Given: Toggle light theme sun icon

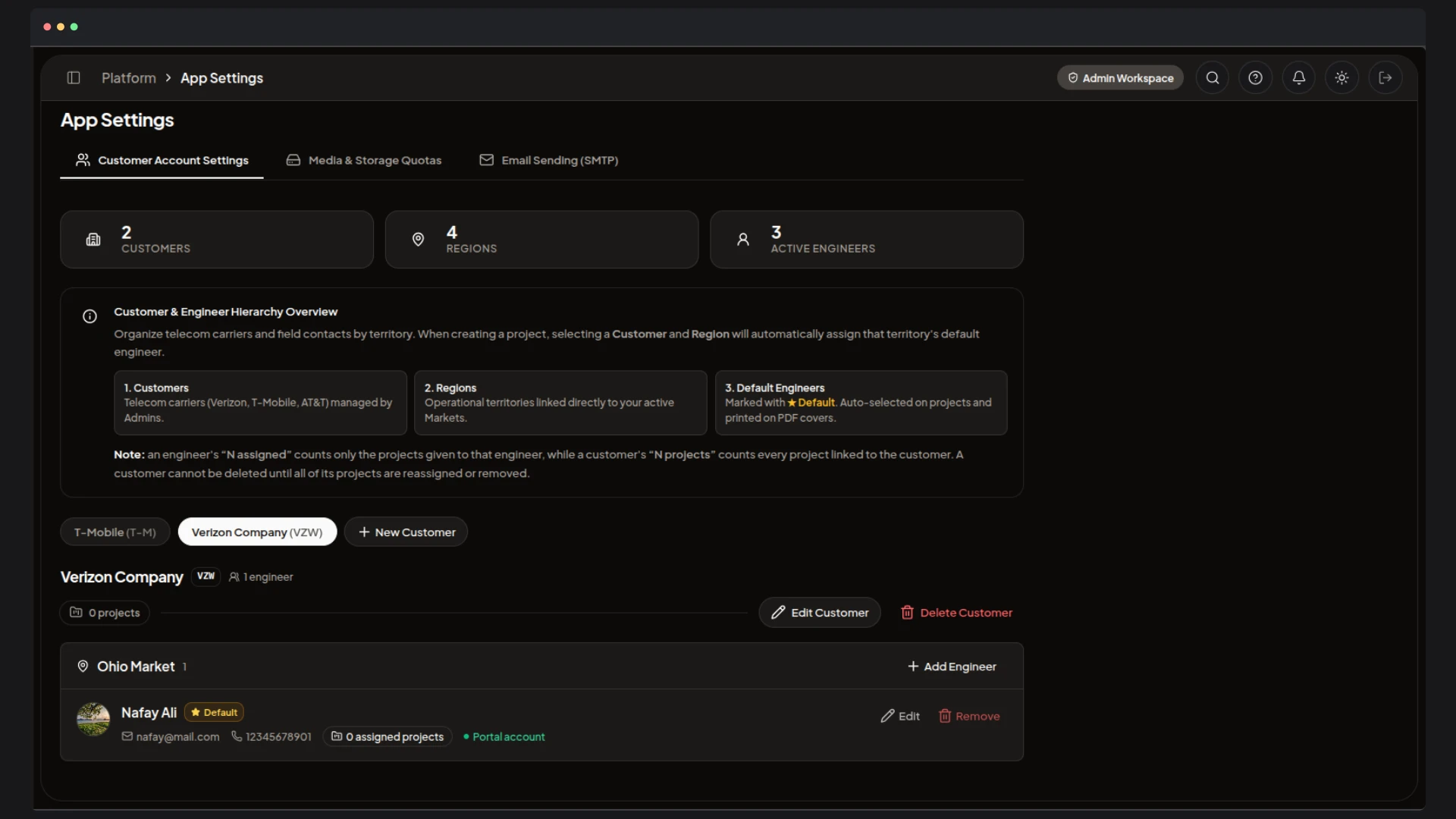Looking at the screenshot, I should pos(1342,77).
